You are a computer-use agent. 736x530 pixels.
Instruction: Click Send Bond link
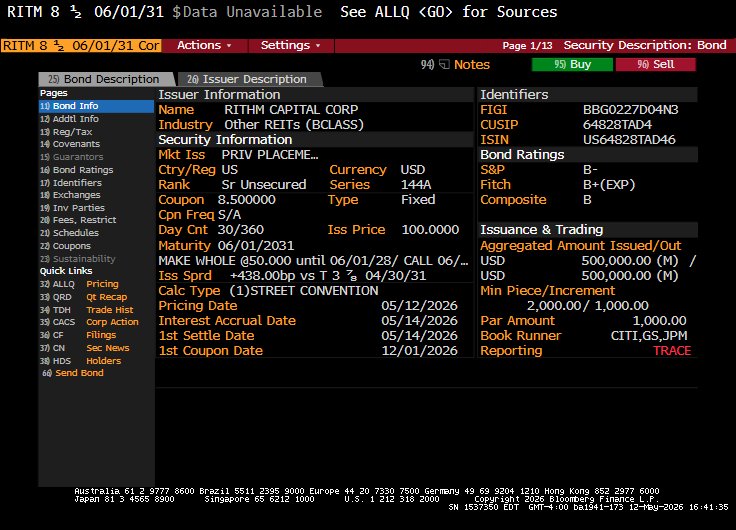(x=73, y=373)
